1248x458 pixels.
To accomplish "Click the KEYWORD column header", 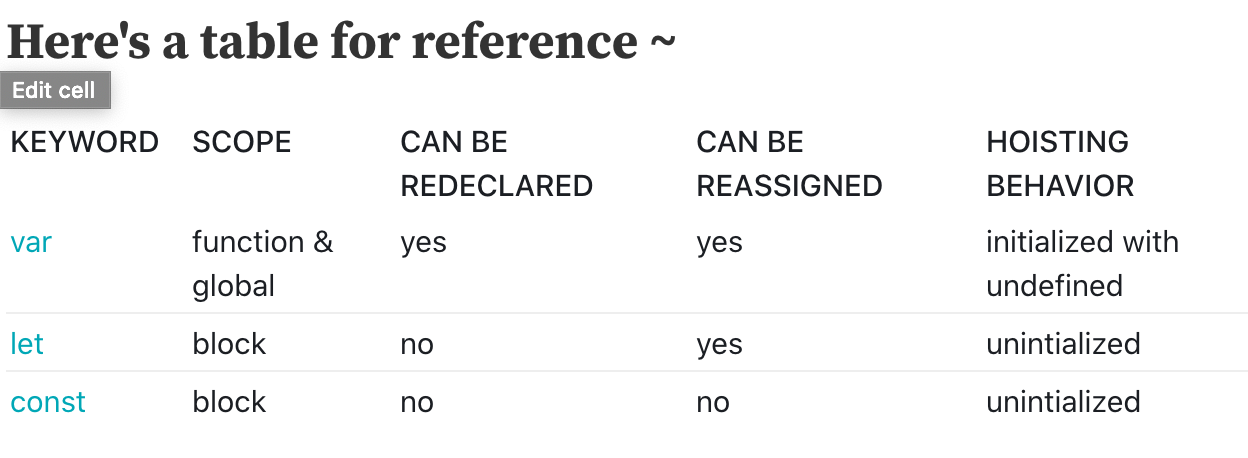I will tap(85, 142).
